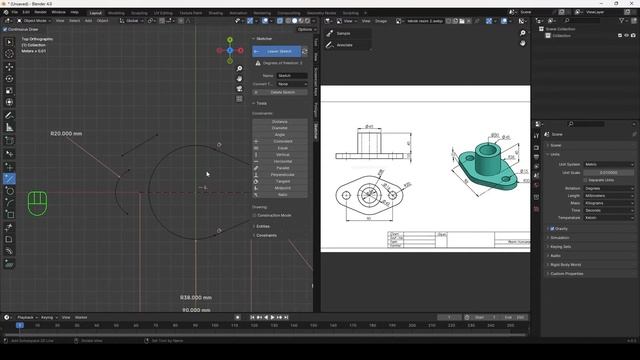Toggle Collection render camera icon in outliner
This screenshot has width=640, height=360.
pos(633,36)
